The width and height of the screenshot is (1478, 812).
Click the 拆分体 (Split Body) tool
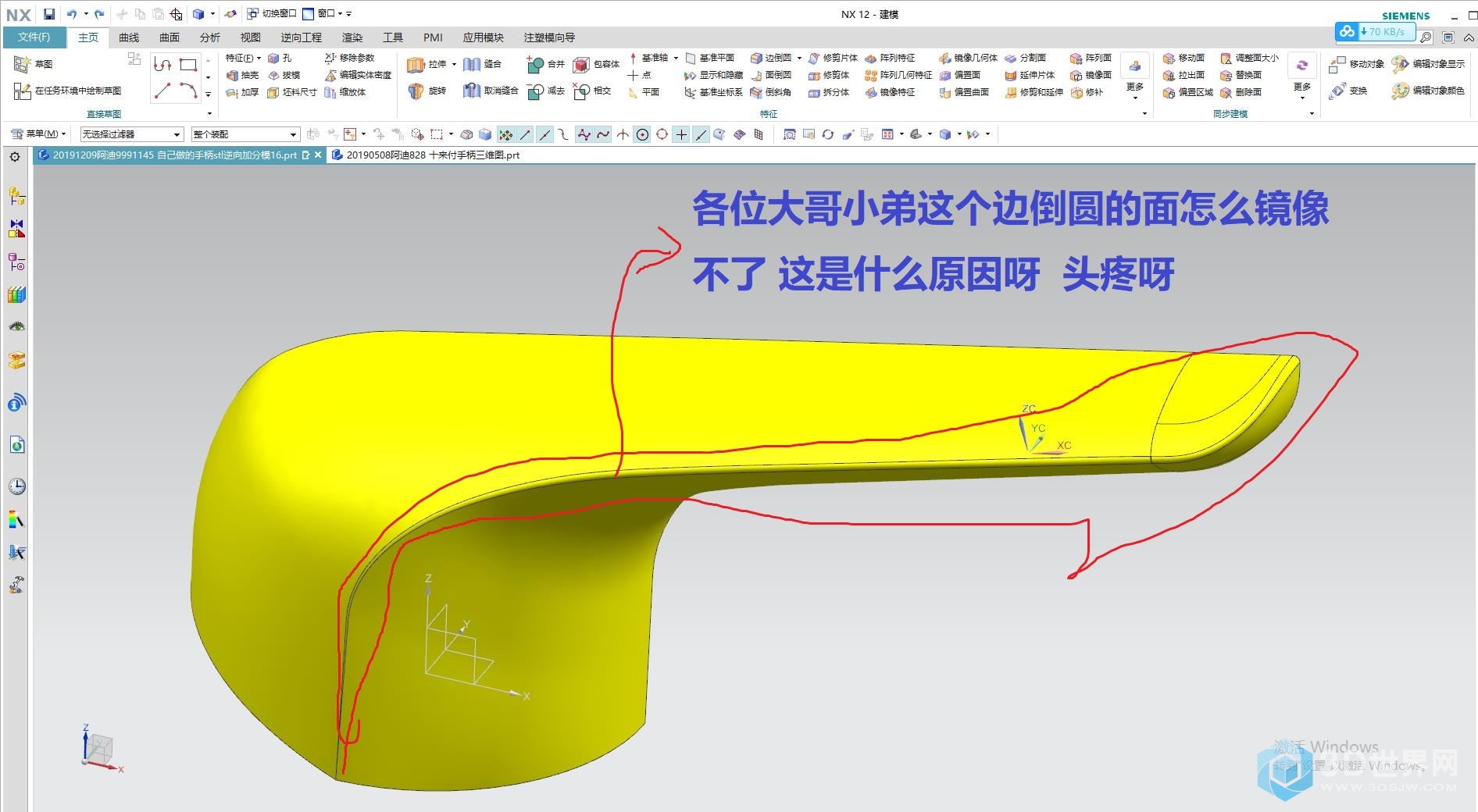829,92
